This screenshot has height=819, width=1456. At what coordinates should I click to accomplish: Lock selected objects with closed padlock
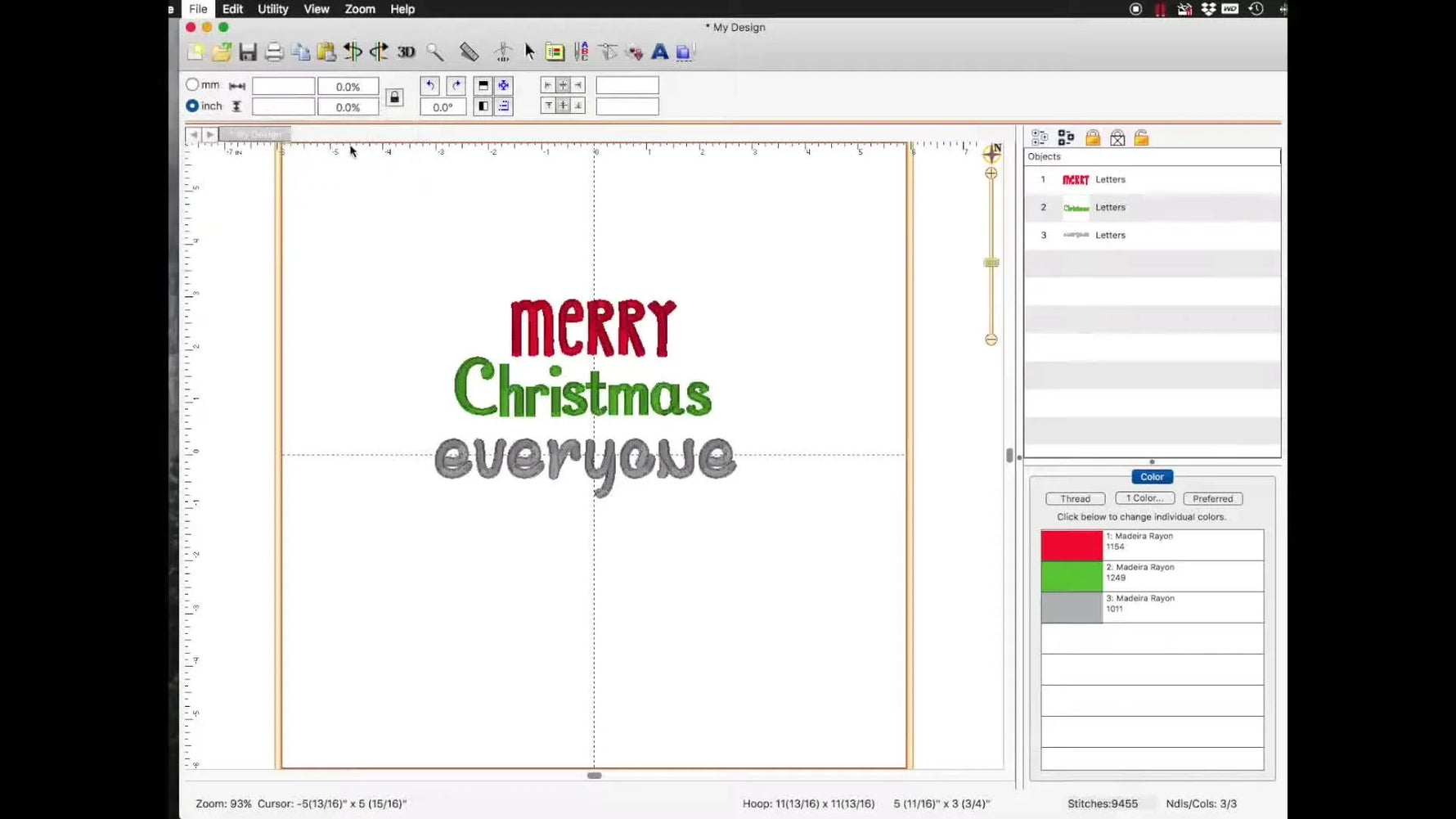click(x=1093, y=137)
